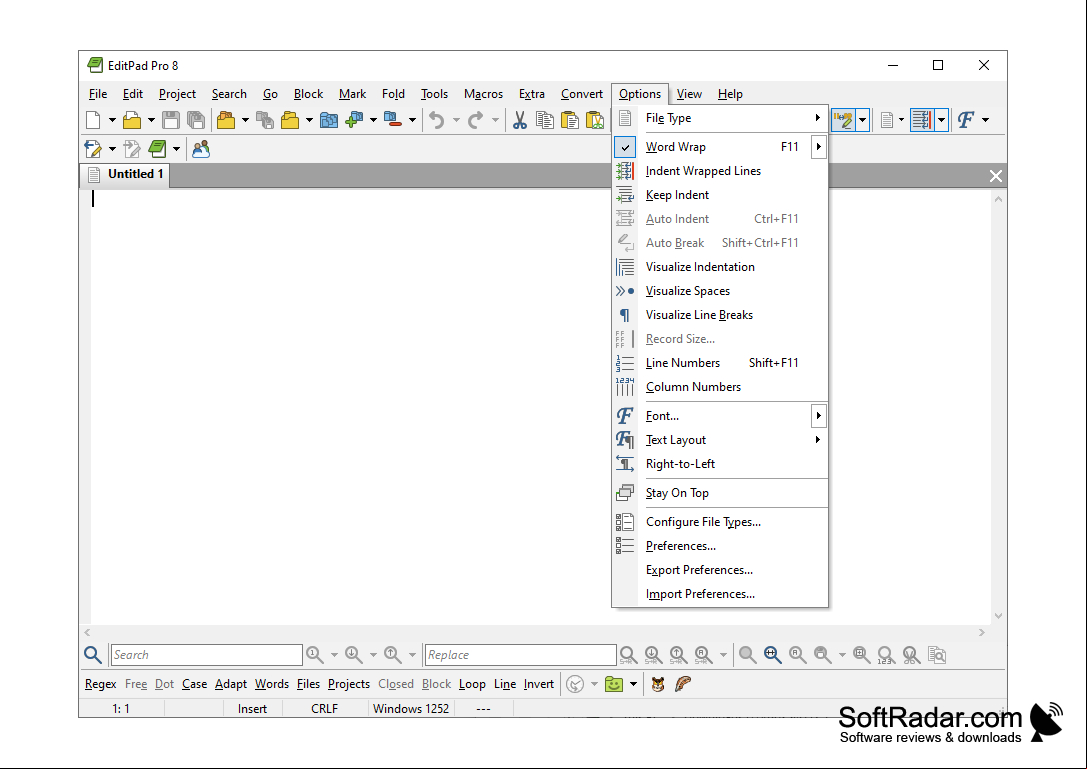This screenshot has width=1087, height=769.
Task: Click Export Preferences... menu entry
Action: 720,570
